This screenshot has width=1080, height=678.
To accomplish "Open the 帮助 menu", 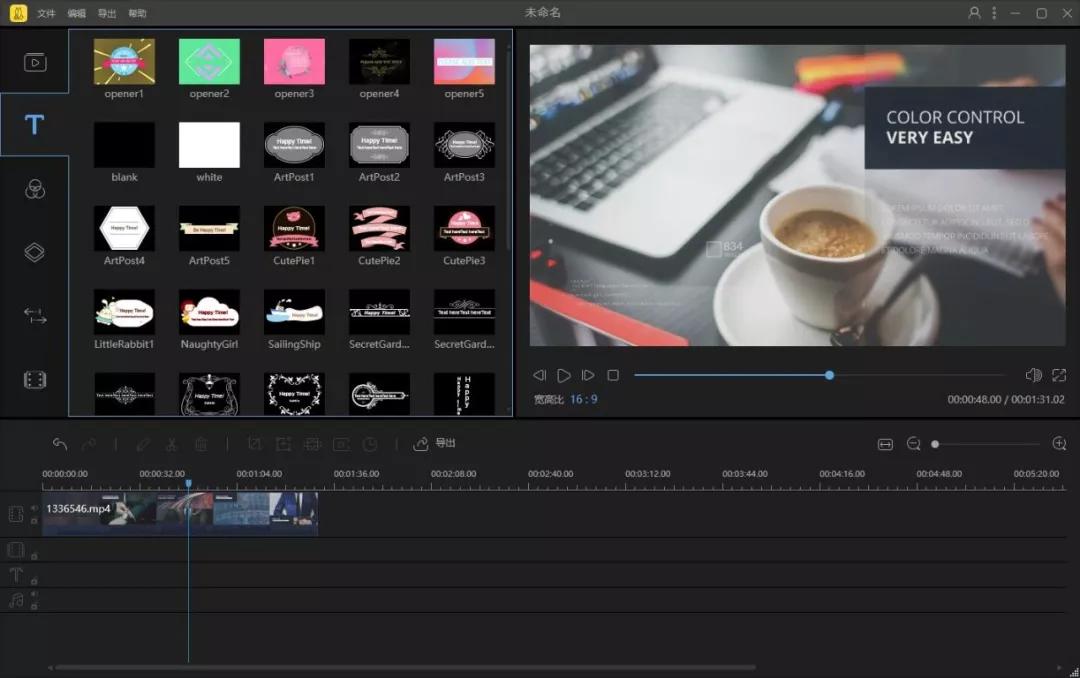I will coord(137,14).
